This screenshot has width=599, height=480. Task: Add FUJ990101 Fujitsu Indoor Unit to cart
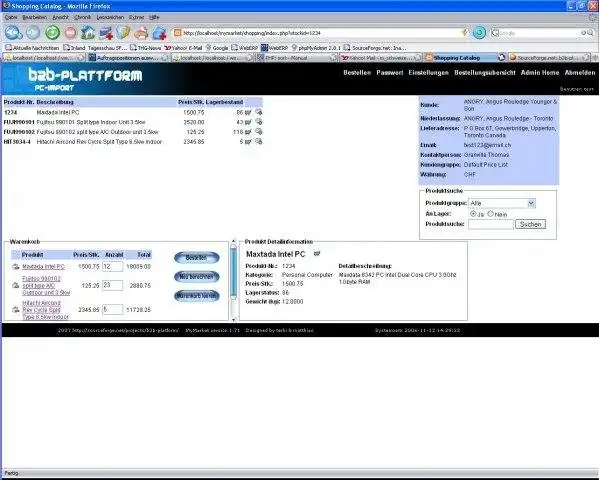[248, 122]
